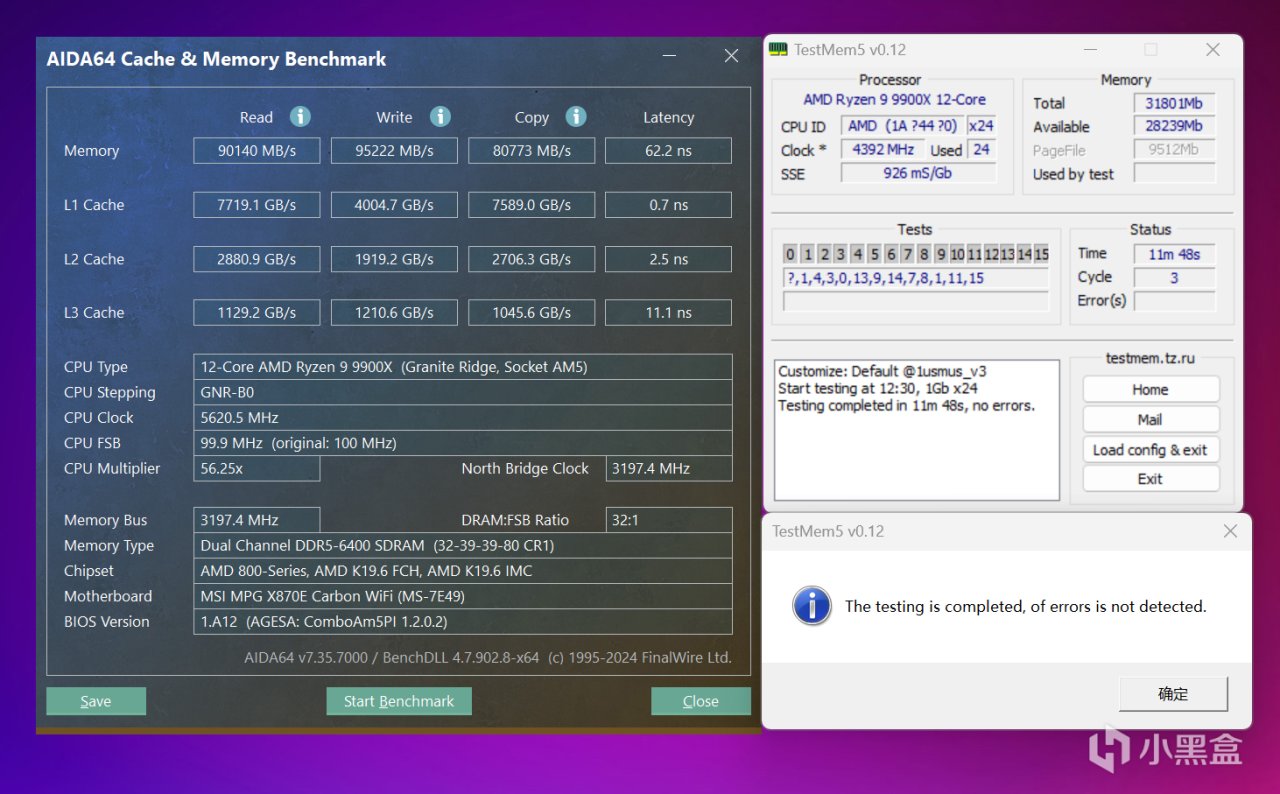1280x794 pixels.
Task: Click the Memory Read value 90140 MB/s
Action: pyautogui.click(x=257, y=151)
